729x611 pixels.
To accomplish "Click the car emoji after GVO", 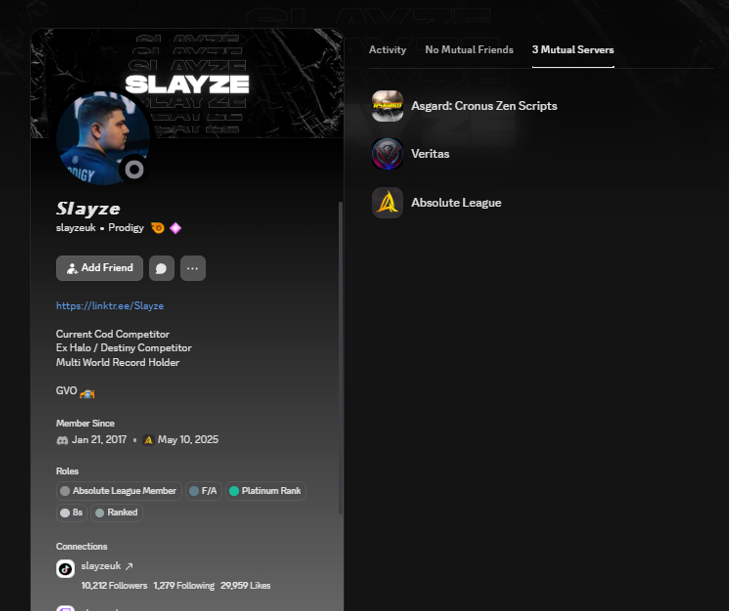I will (87, 393).
